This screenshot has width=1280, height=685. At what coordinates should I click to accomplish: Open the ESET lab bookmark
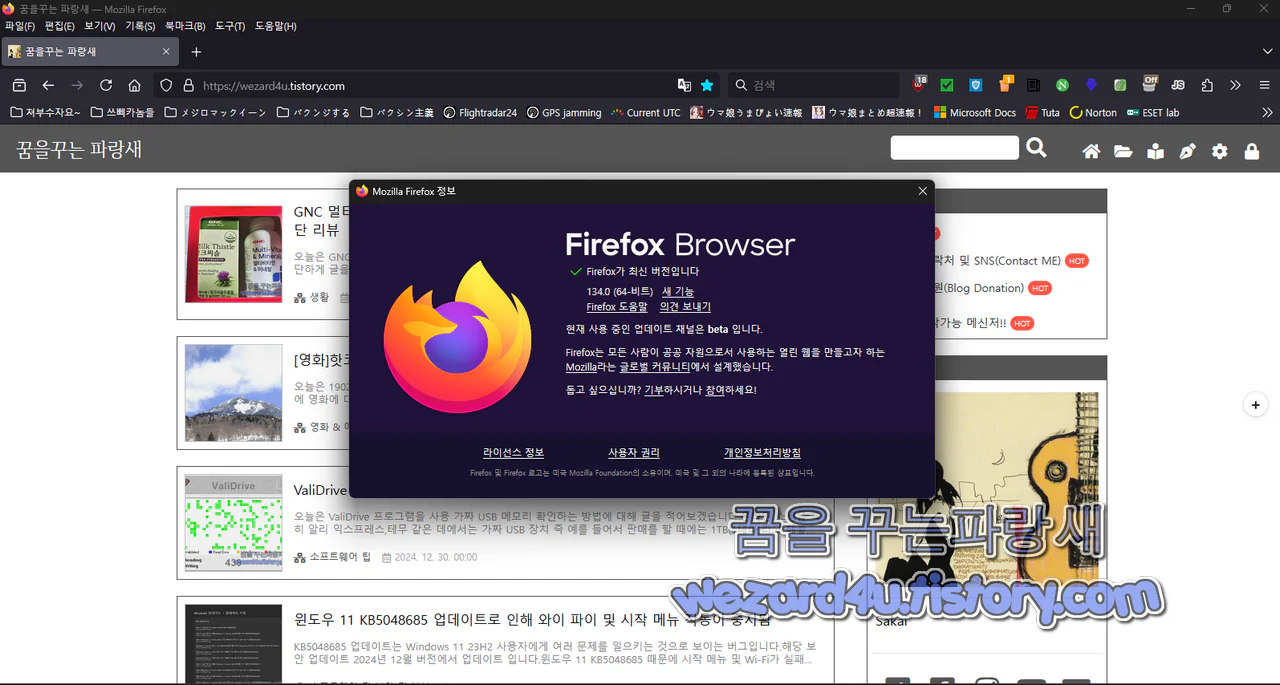tap(1153, 113)
